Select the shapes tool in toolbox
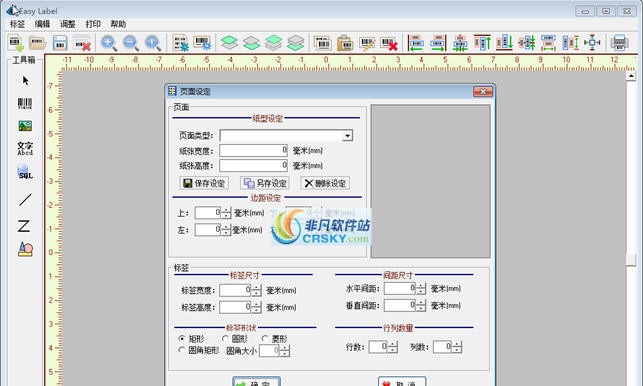Viewport: 643px width, 386px height. (x=25, y=249)
